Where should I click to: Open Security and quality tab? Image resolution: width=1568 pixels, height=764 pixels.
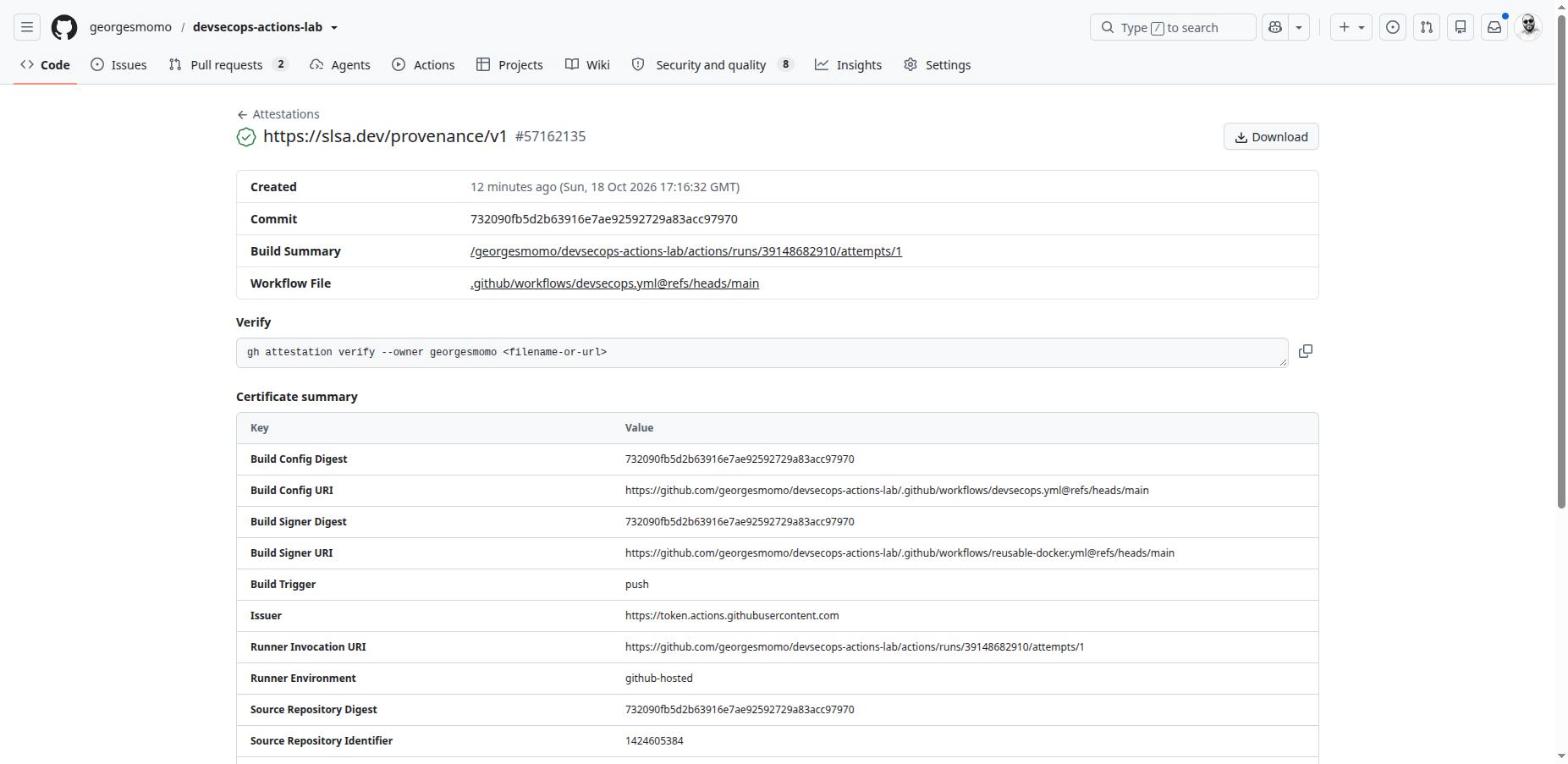coord(712,65)
